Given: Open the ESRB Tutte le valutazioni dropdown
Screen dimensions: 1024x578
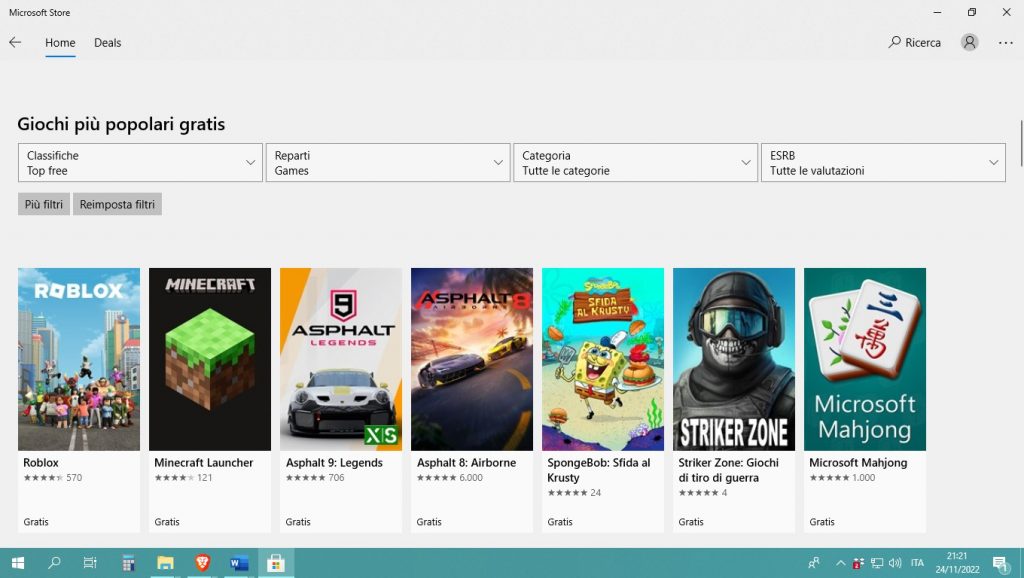Looking at the screenshot, I should coord(883,162).
